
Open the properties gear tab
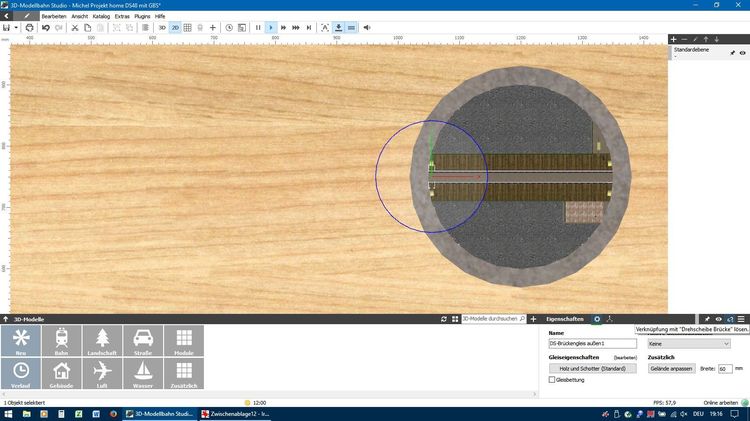597,319
